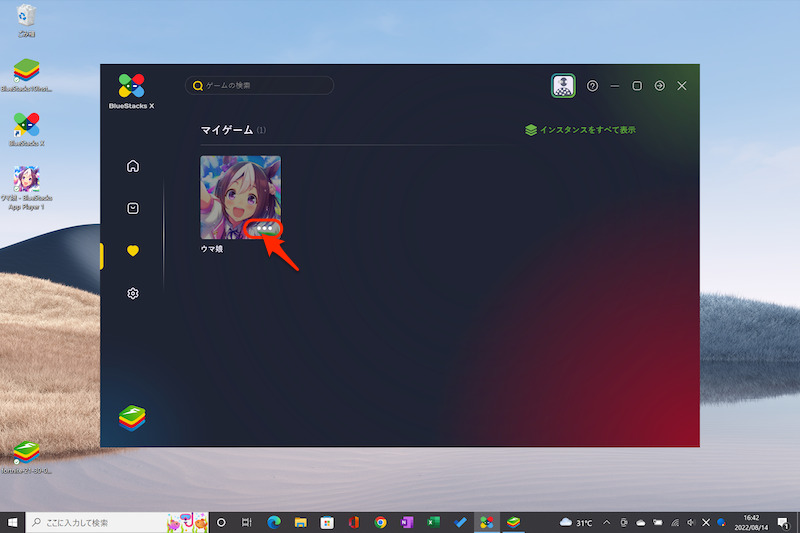Open the help question mark icon

tap(592, 86)
